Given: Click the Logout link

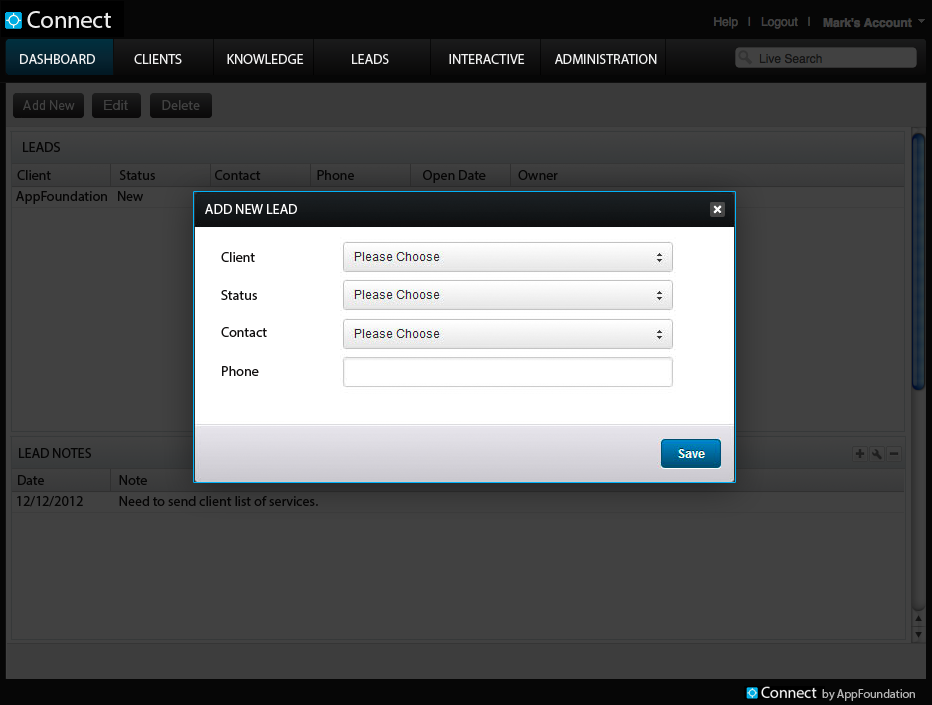Looking at the screenshot, I should point(779,22).
